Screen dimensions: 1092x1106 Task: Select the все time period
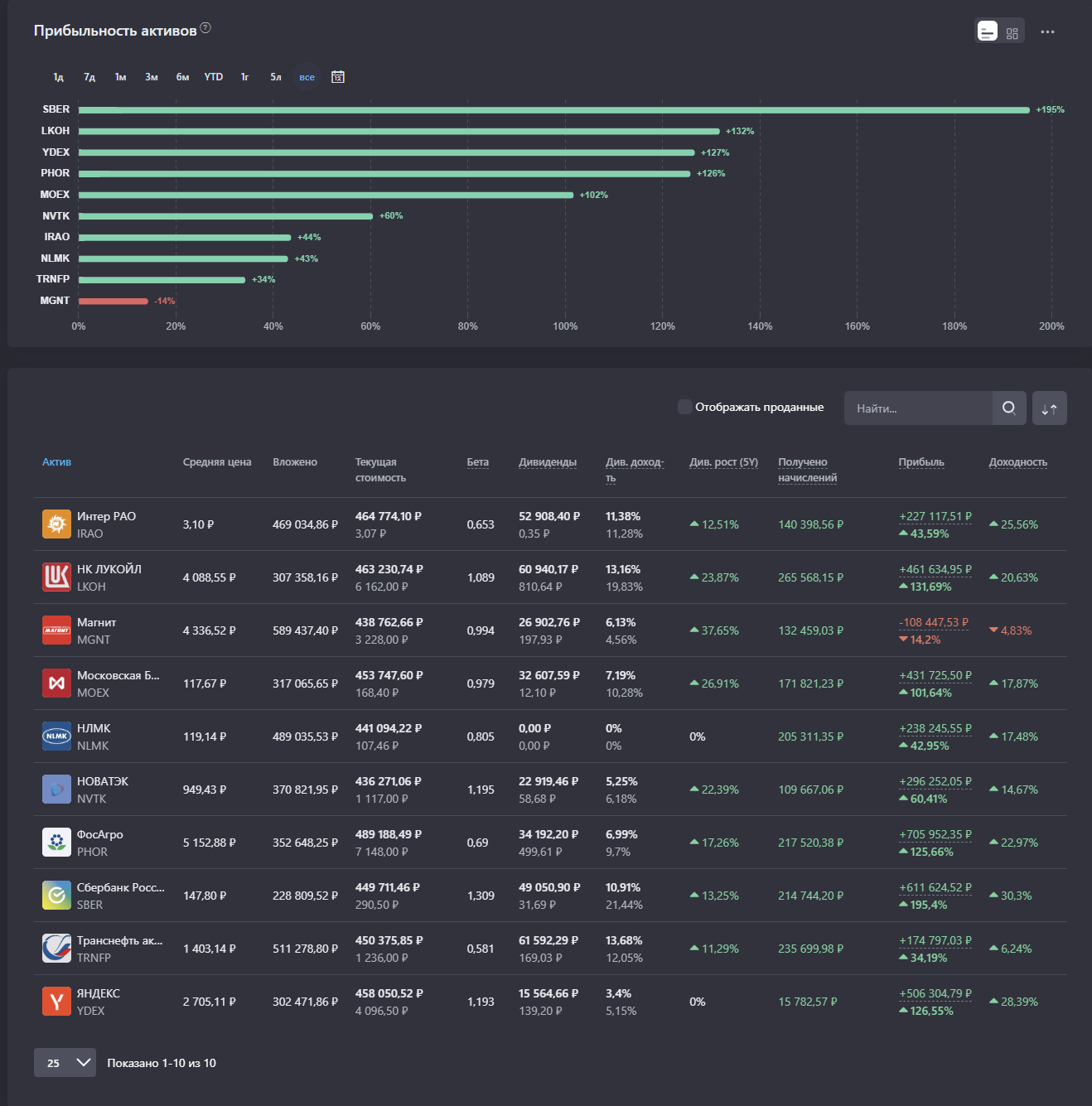click(x=307, y=77)
